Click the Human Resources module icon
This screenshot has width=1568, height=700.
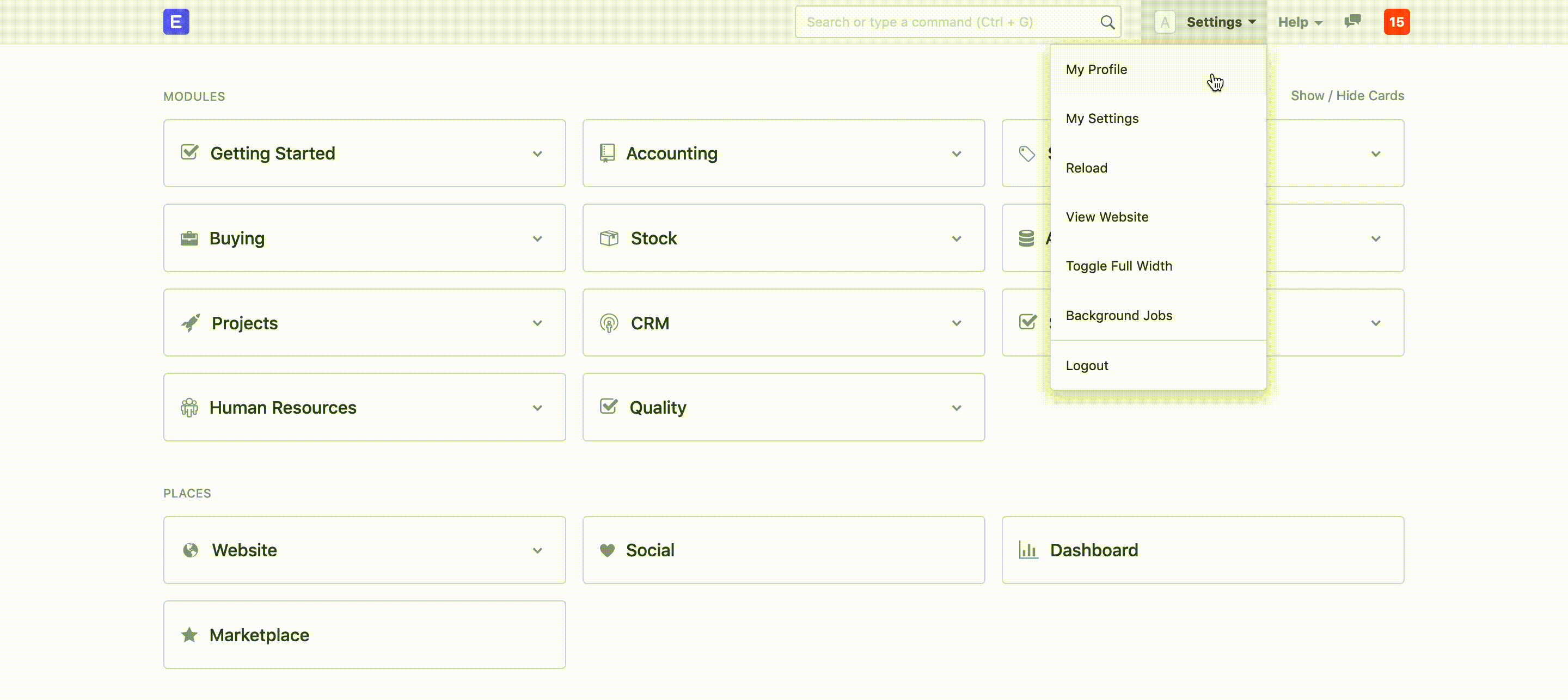pyautogui.click(x=189, y=407)
